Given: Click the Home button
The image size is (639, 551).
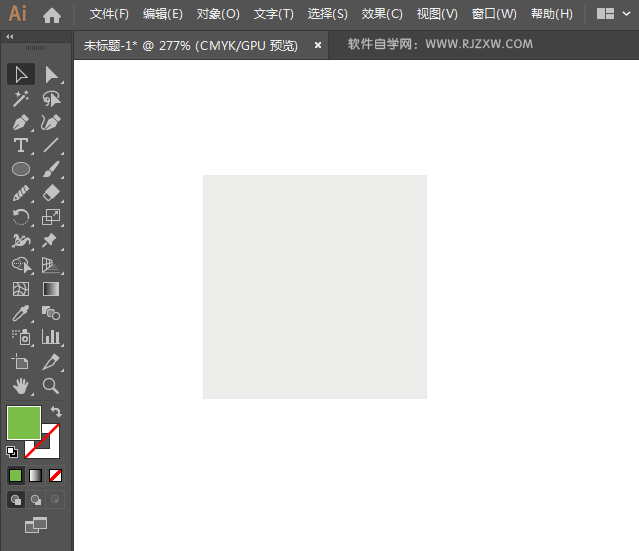Looking at the screenshot, I should click(52, 15).
